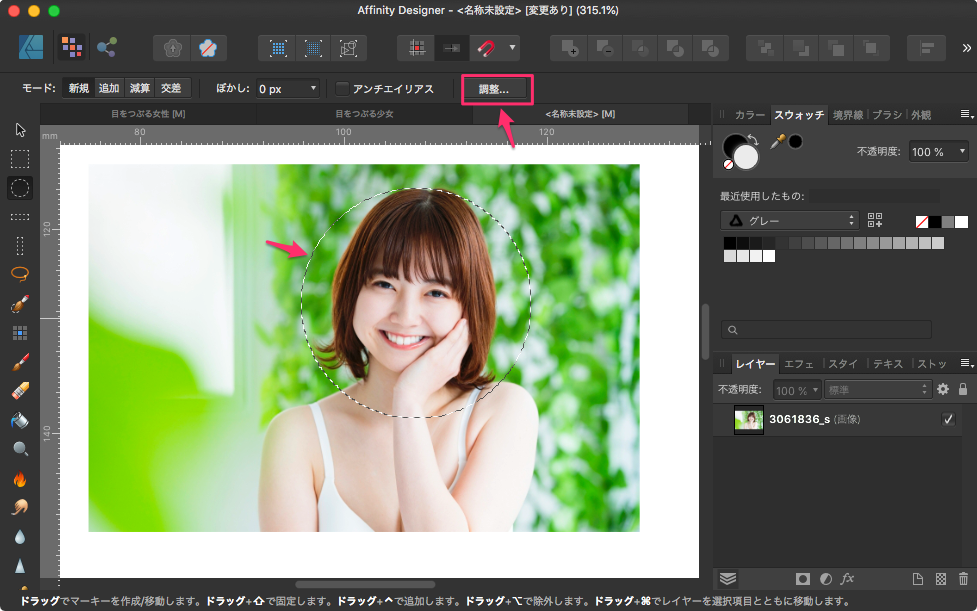Select the Rectangular Marquee tool
Viewport: 977px width, 611px height.
19,158
